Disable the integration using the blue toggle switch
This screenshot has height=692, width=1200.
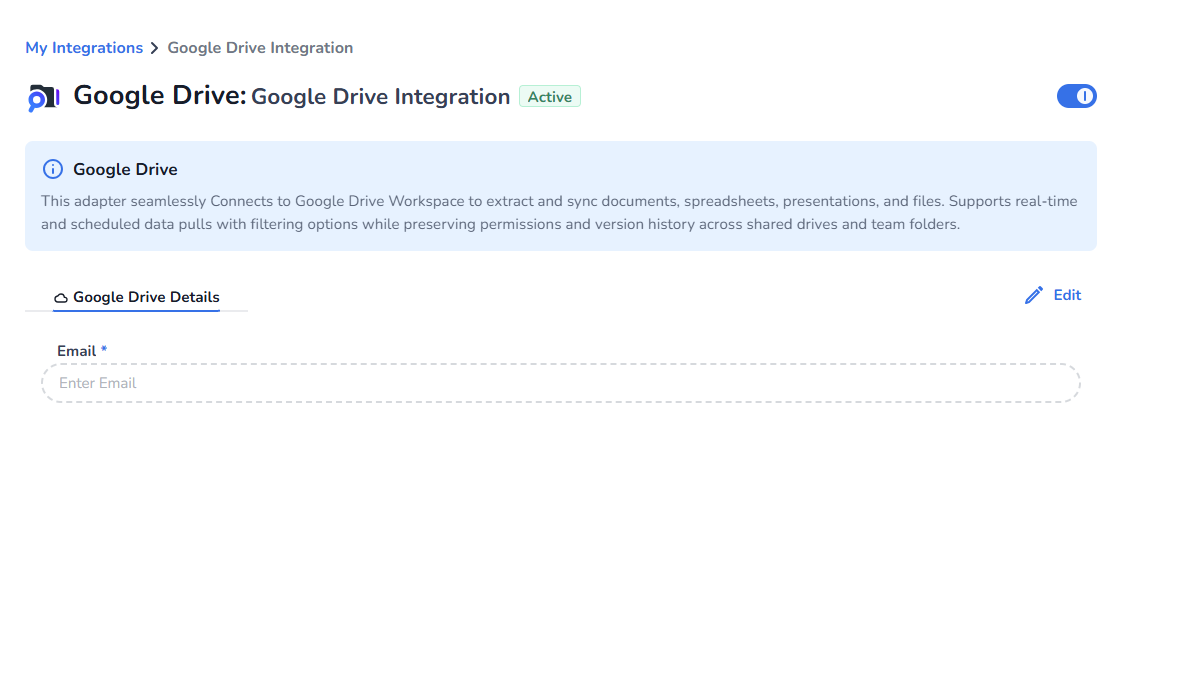[x=1076, y=96]
